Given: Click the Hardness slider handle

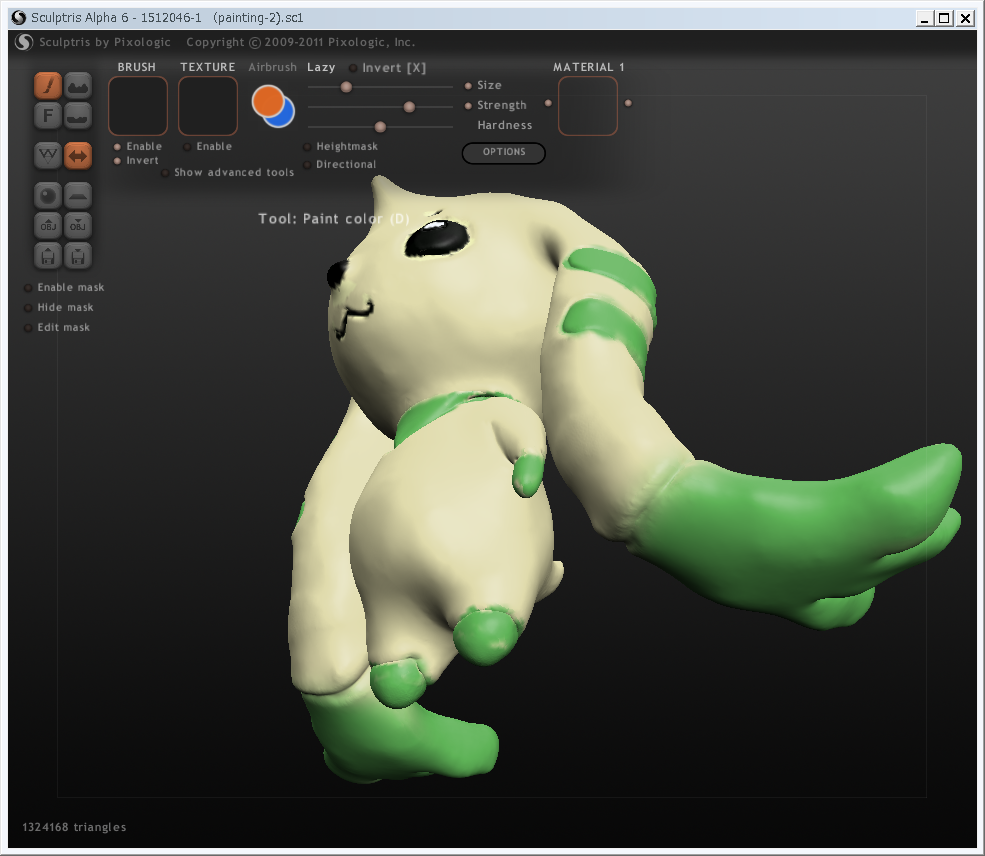Looking at the screenshot, I should point(380,127).
